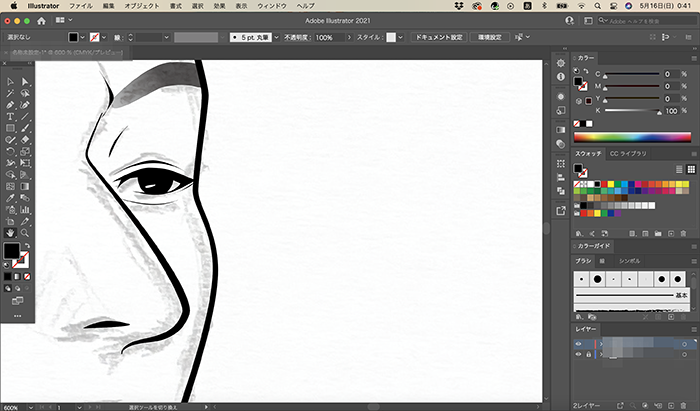Viewport: 700px width, 411px height.
Task: Open the fill color dropdown in control bar
Action: click(x=83, y=37)
